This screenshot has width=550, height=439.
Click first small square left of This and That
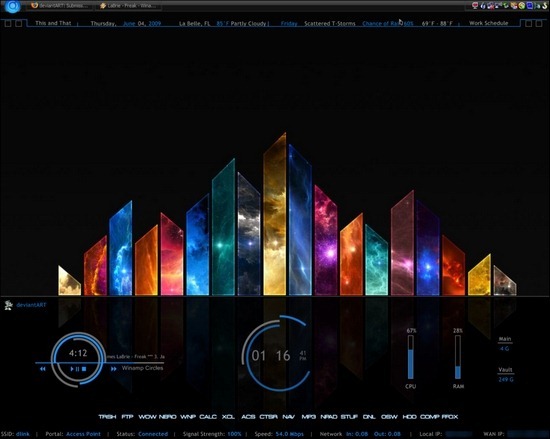point(8,23)
